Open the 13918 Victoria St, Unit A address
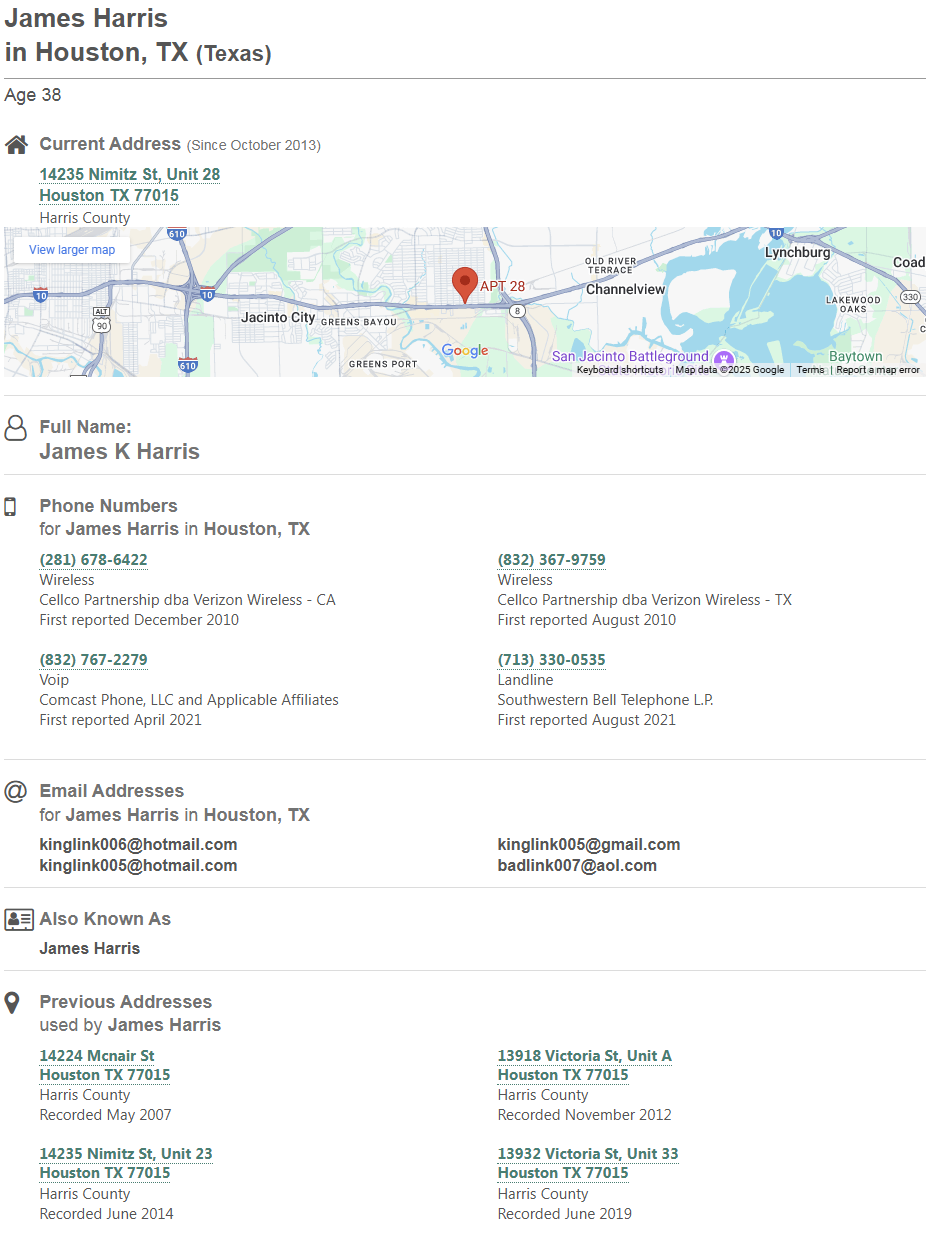 pyautogui.click(x=584, y=1056)
